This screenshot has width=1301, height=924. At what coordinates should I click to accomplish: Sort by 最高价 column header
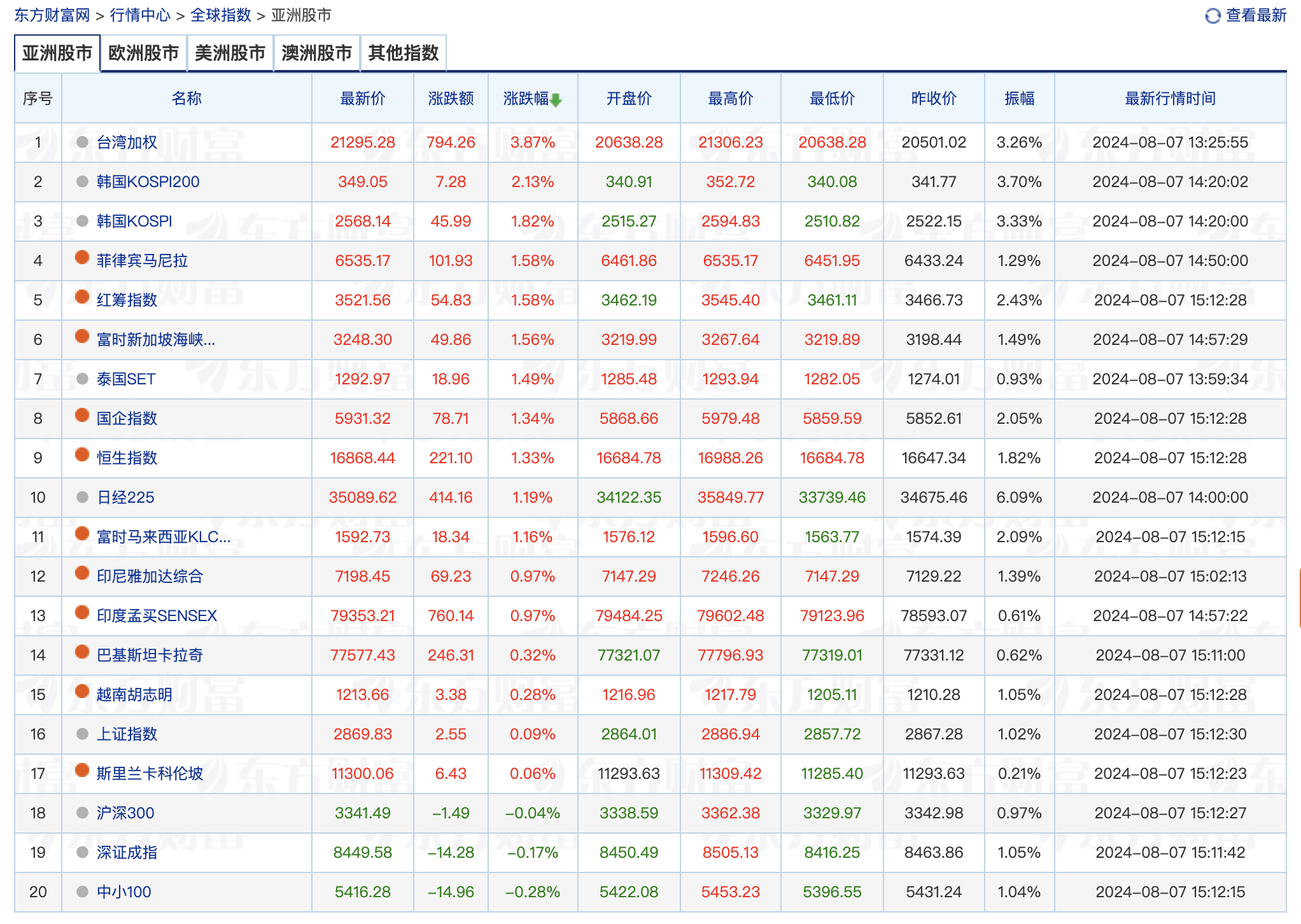pos(731,99)
